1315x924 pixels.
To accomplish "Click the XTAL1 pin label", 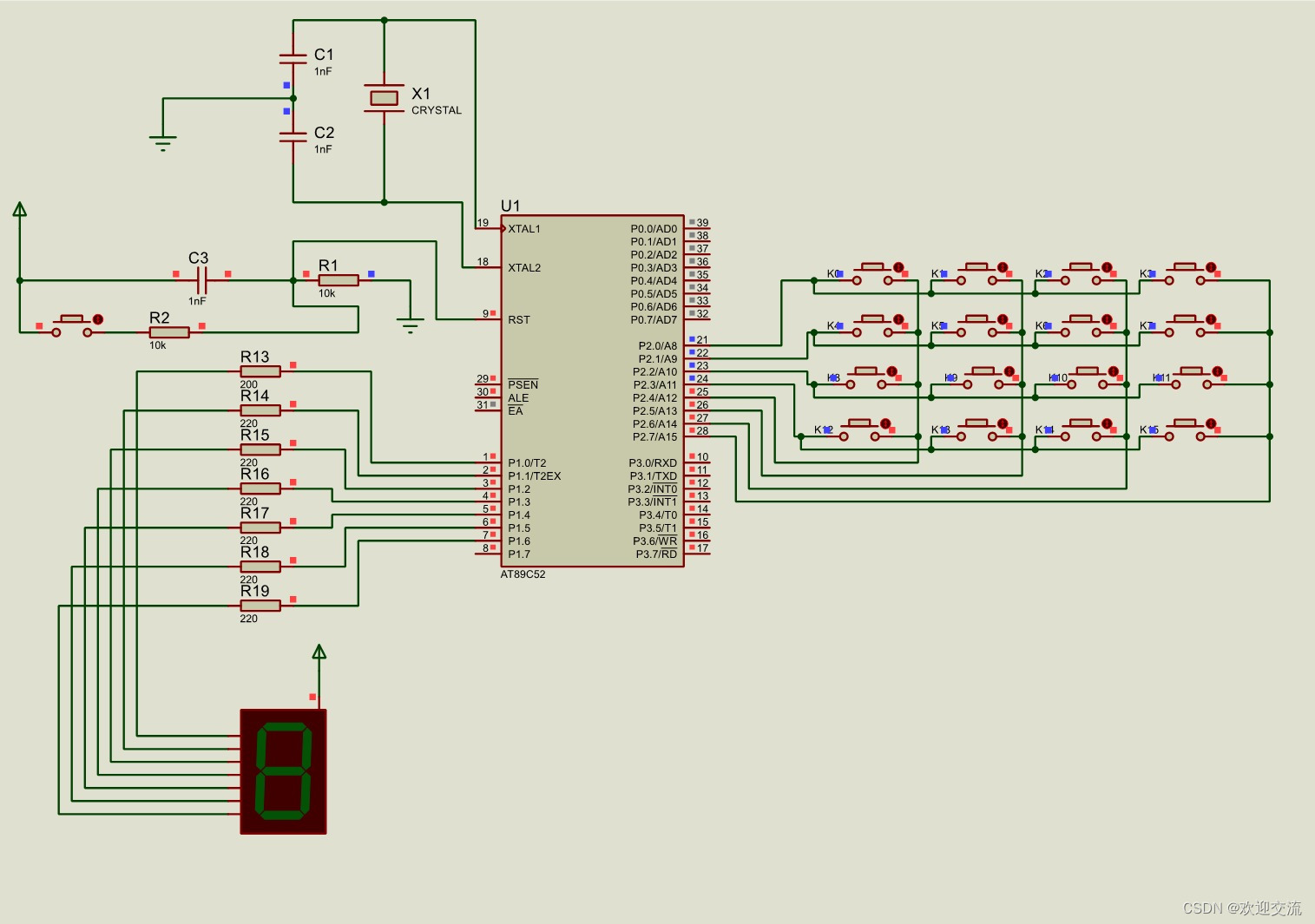I will coord(524,229).
